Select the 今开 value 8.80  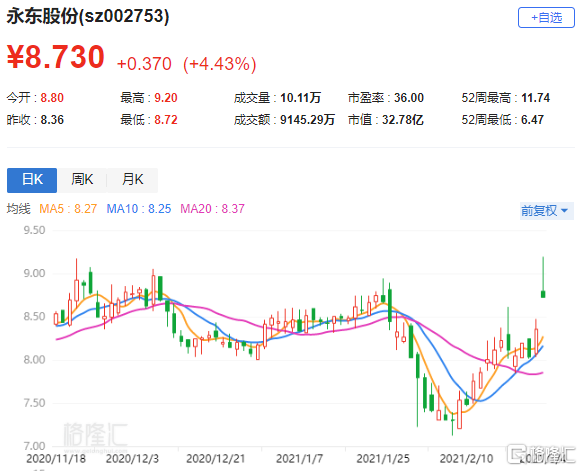pyautogui.click(x=52, y=98)
